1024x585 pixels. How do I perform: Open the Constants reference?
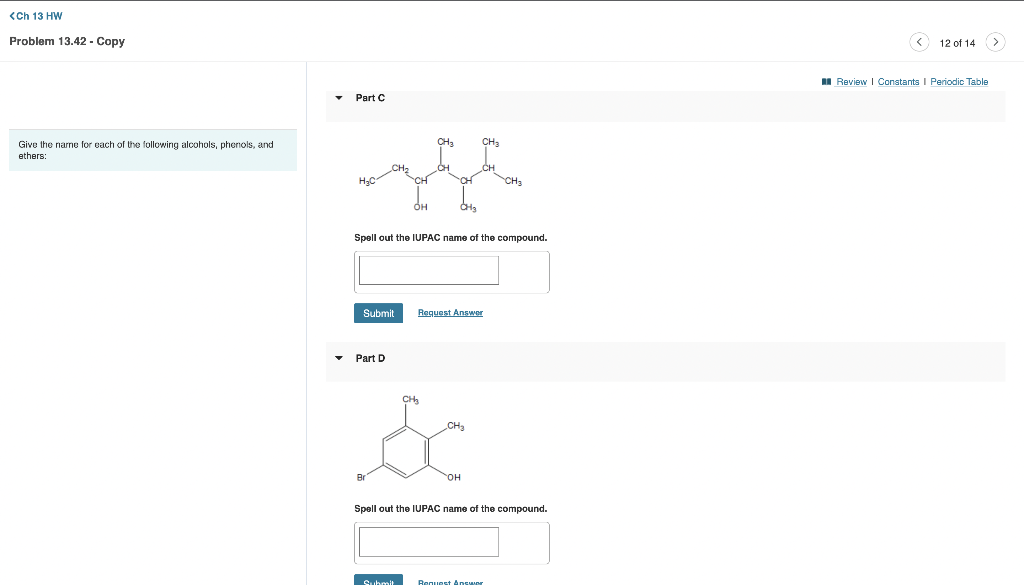point(898,81)
